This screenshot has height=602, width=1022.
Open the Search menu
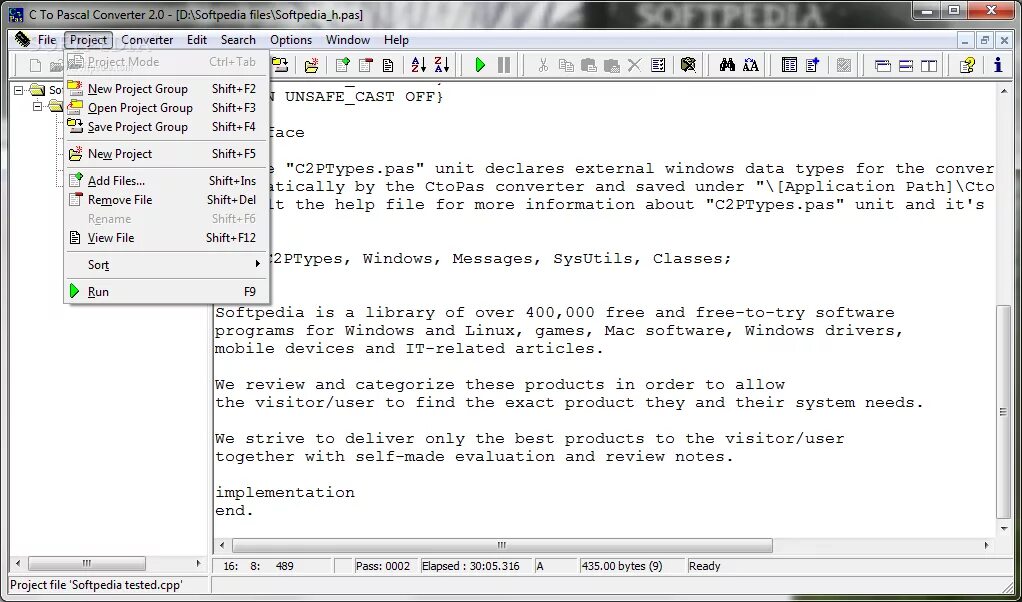pos(238,40)
